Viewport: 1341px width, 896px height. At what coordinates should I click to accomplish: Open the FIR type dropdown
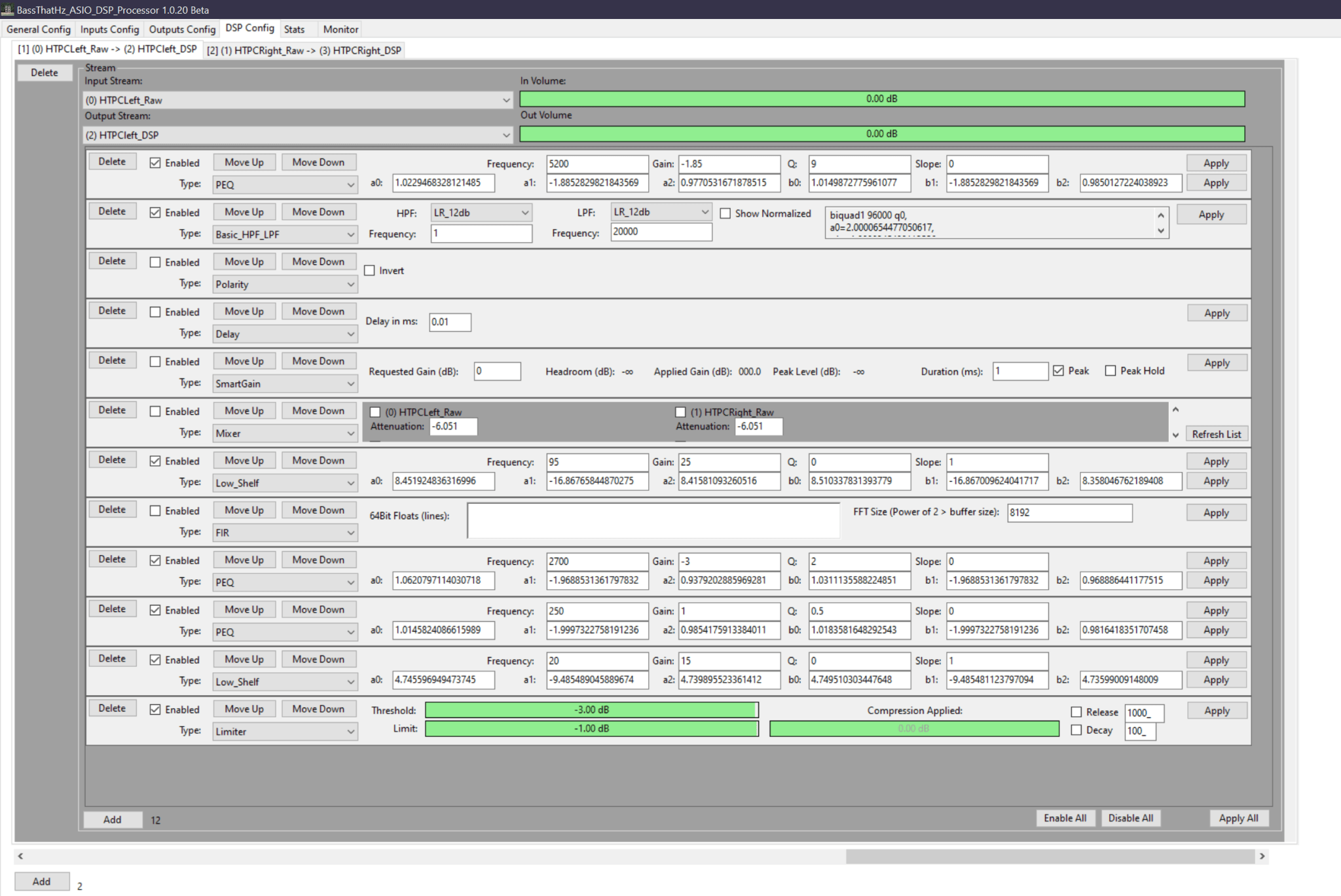tap(285, 533)
